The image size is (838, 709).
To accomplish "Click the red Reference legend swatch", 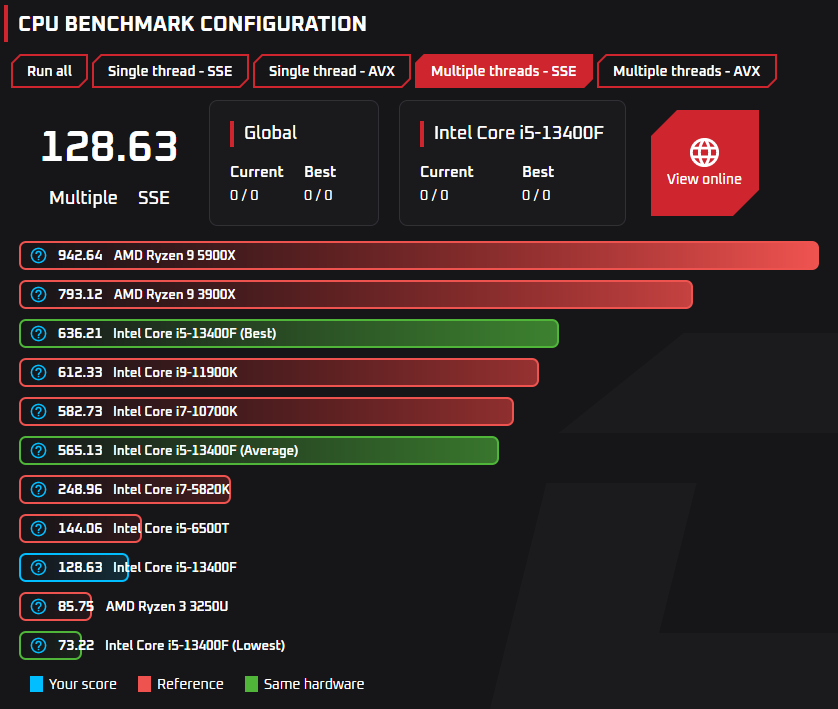I will (x=144, y=684).
